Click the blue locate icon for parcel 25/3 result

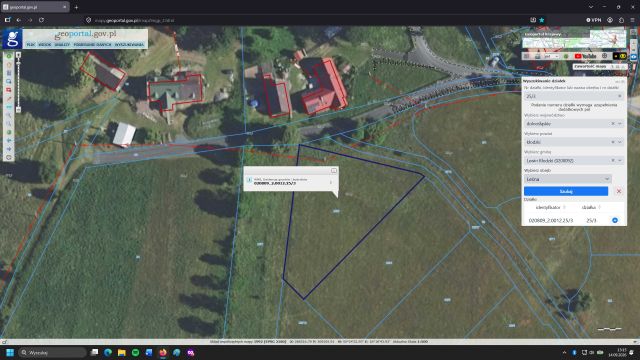[615, 220]
